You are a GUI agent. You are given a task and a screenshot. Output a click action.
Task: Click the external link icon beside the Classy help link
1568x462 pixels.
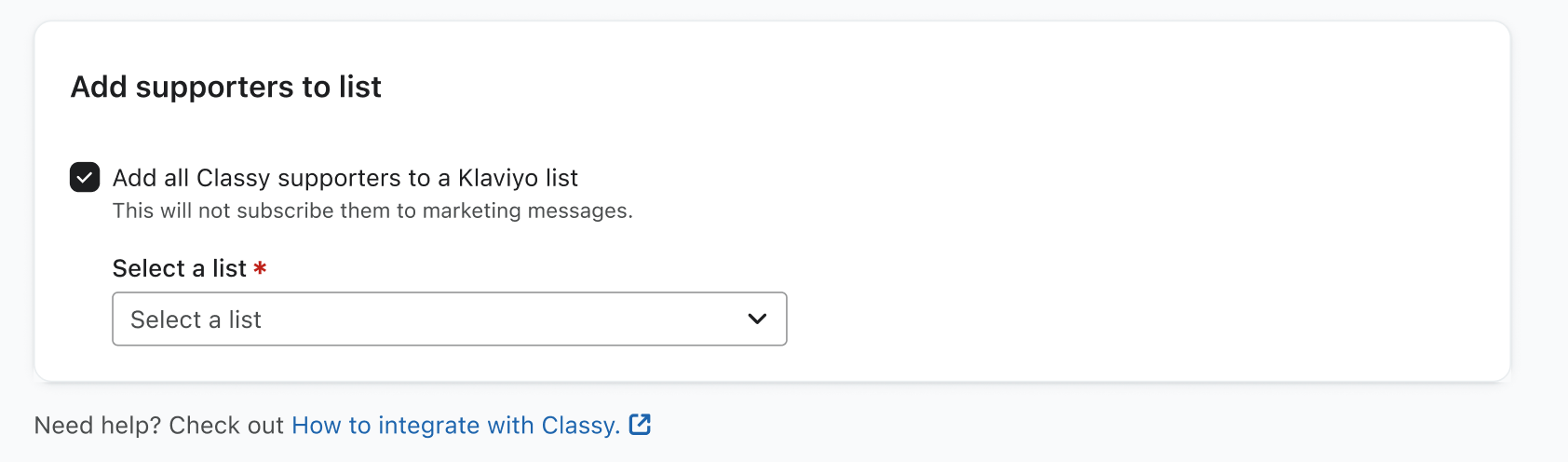tap(640, 425)
